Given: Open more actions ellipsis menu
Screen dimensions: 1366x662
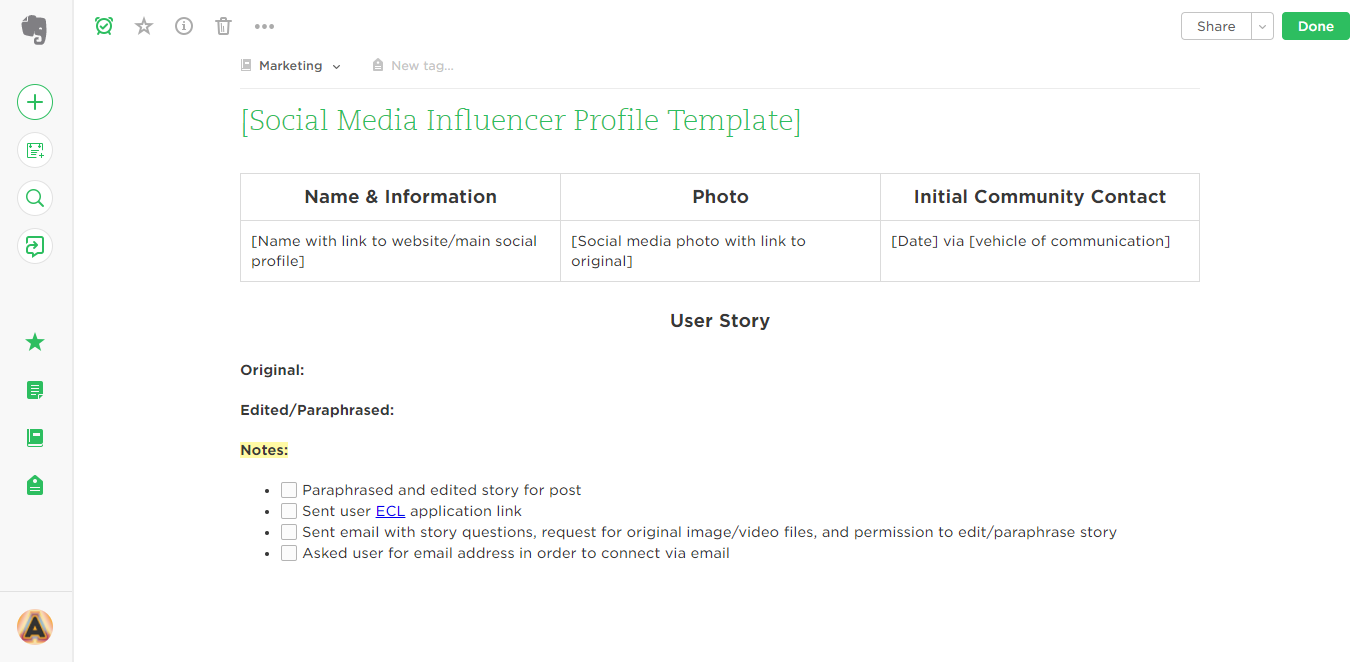Looking at the screenshot, I should point(264,26).
